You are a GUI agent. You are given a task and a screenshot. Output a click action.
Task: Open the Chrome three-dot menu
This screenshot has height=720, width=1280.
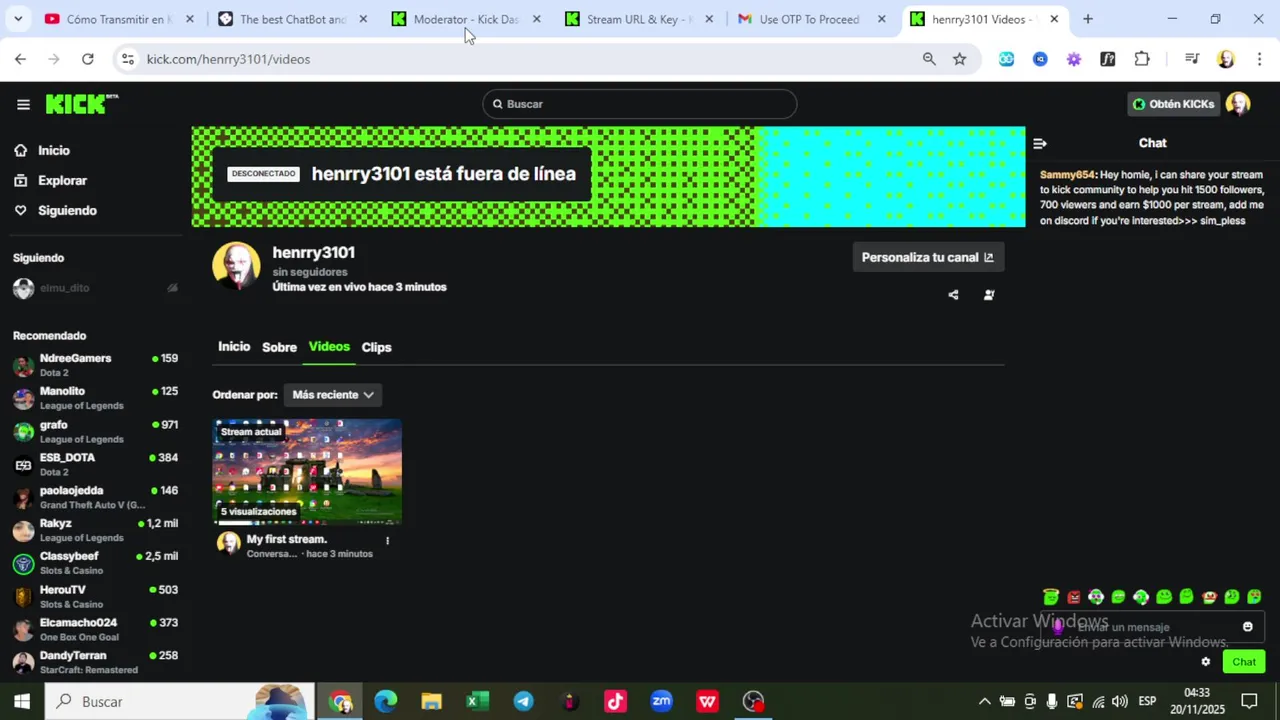coord(1259,59)
